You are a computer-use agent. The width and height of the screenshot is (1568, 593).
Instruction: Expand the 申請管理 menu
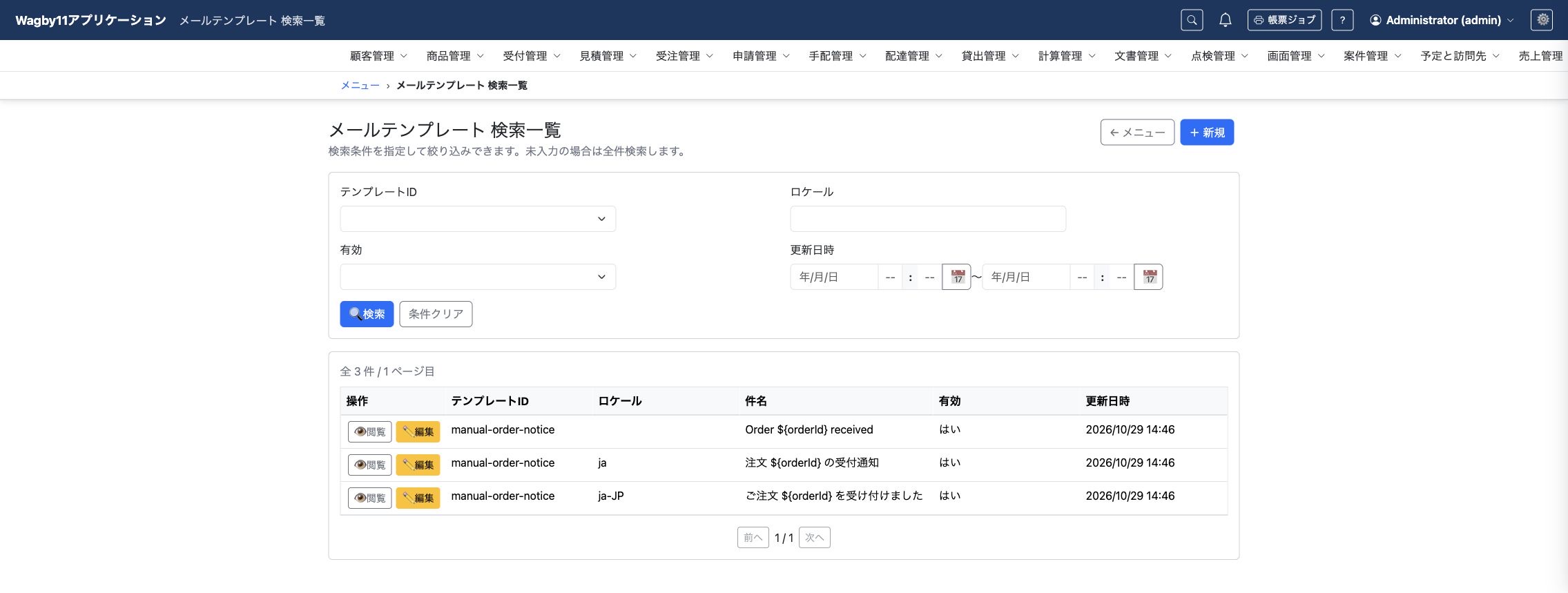pos(761,56)
